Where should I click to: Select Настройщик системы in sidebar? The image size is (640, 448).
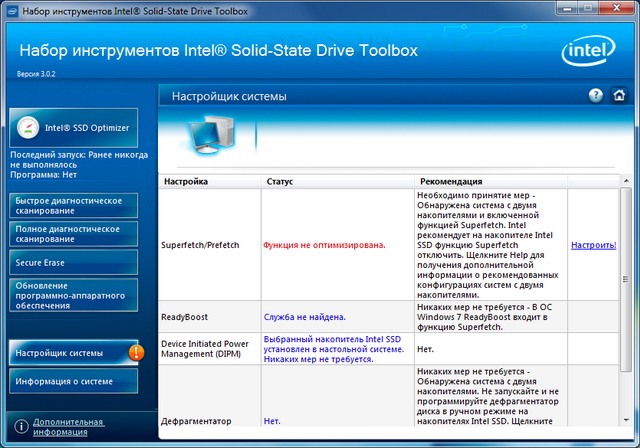point(73,353)
